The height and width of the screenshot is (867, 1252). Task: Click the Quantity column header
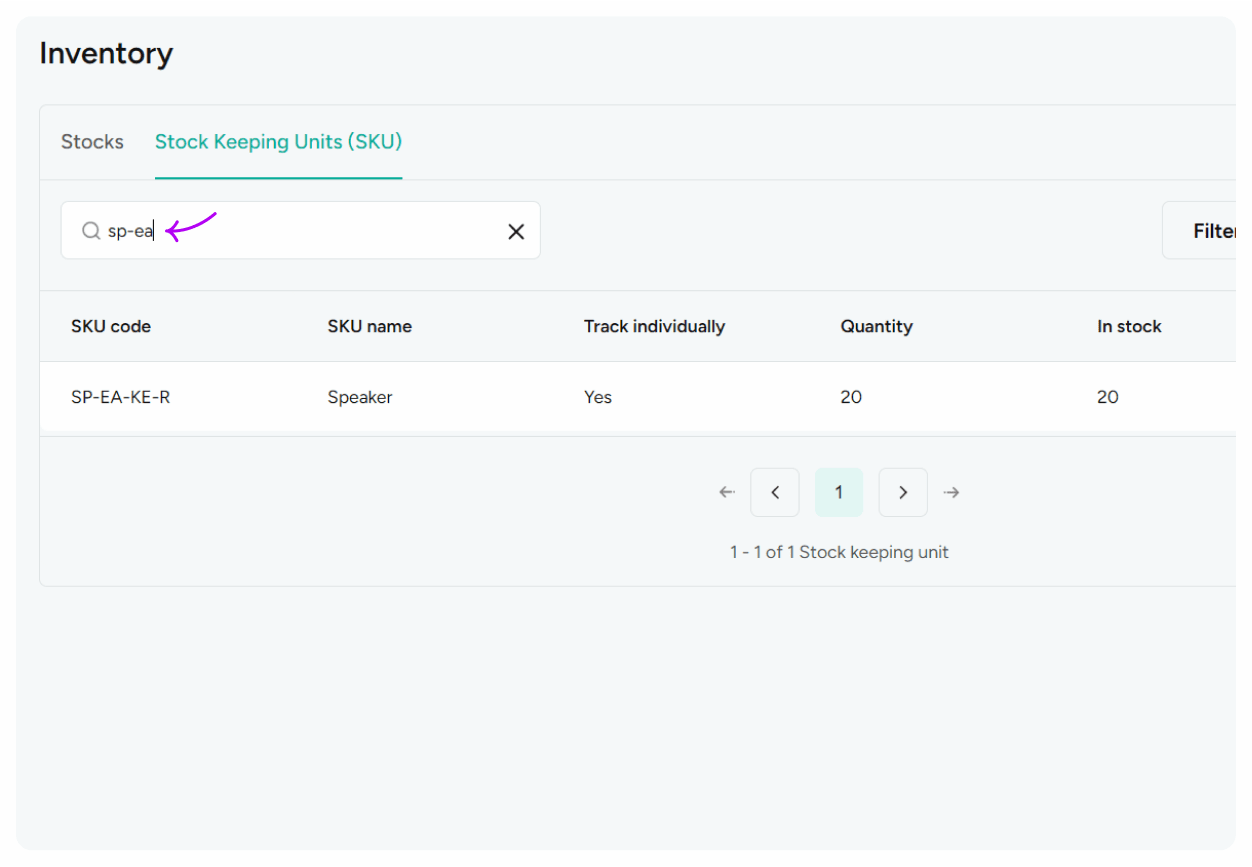tap(876, 326)
